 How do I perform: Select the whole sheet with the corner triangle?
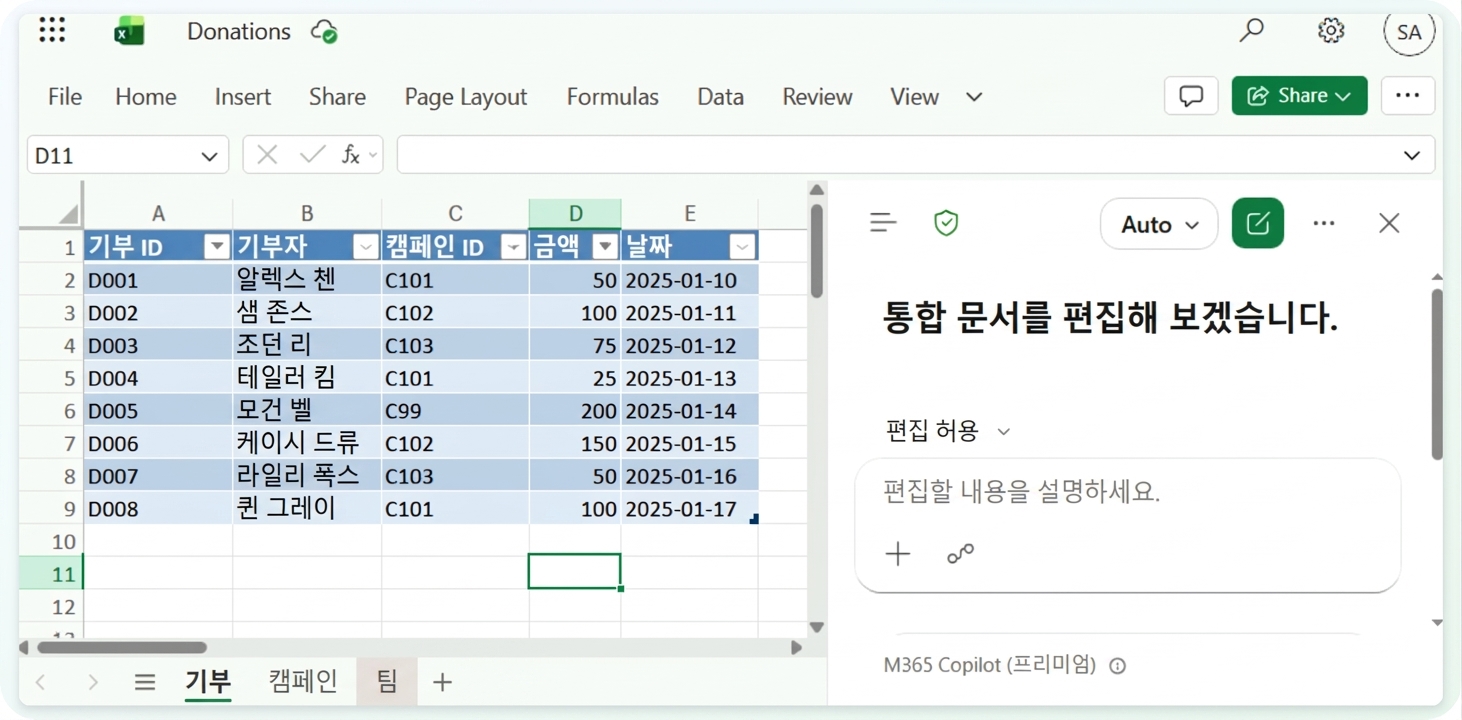[x=68, y=214]
